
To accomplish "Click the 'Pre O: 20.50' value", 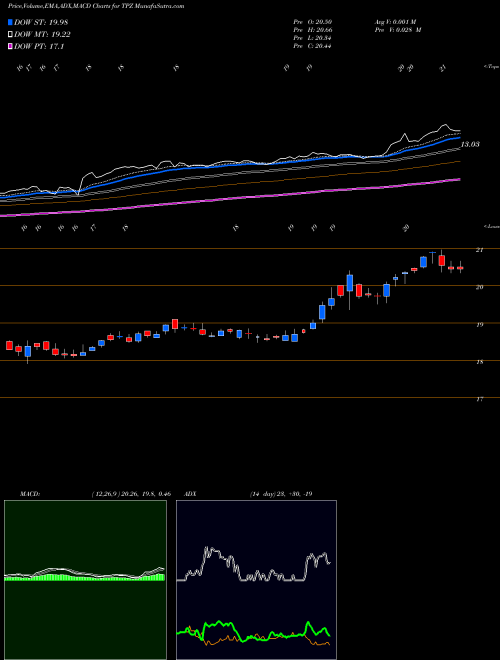I will point(313,22).
